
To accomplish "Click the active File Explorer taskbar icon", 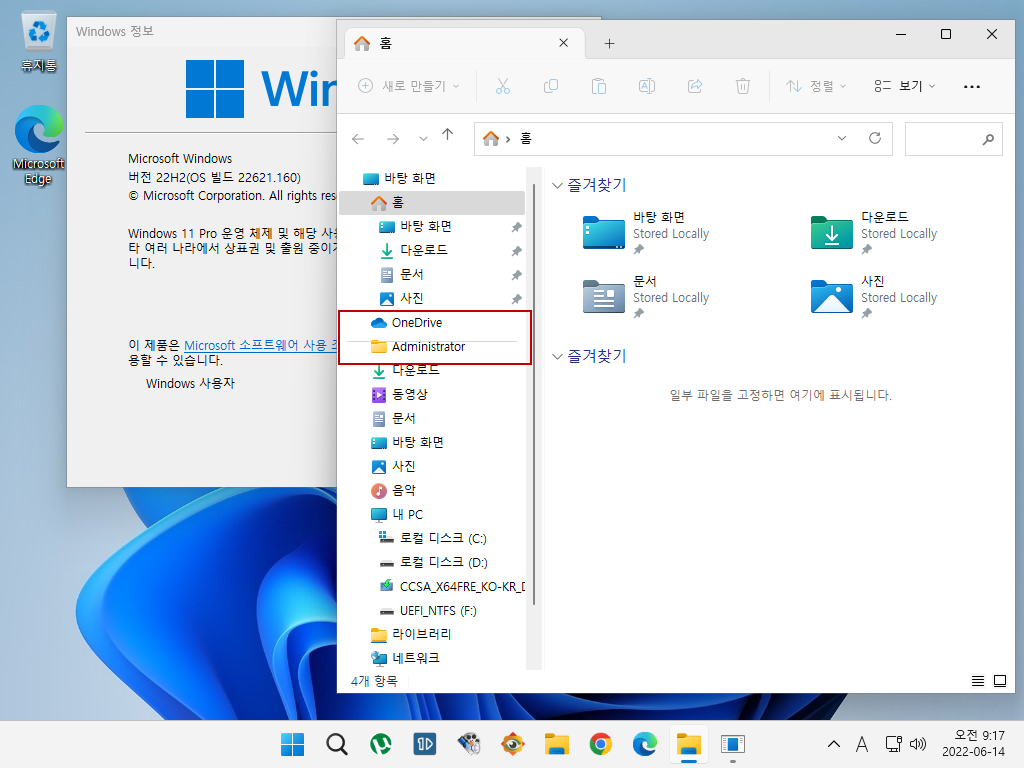I will [x=688, y=744].
